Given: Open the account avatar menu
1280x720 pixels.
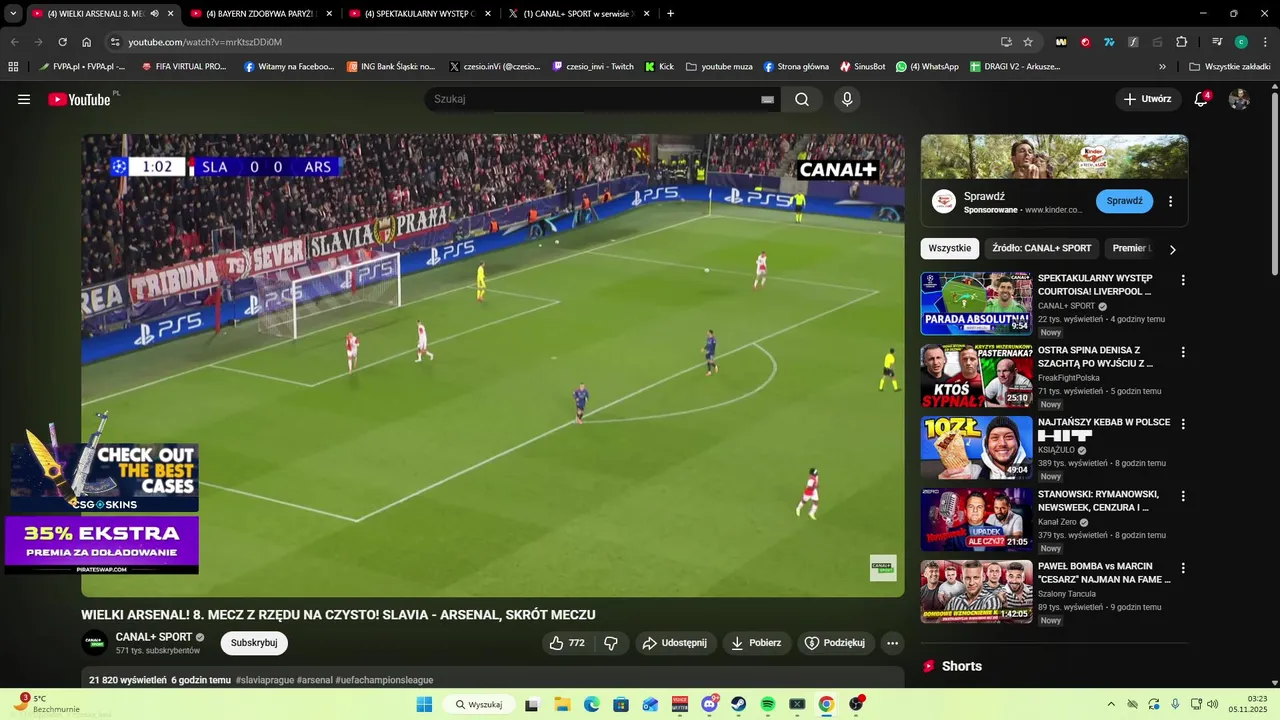Looking at the screenshot, I should point(1239,99).
